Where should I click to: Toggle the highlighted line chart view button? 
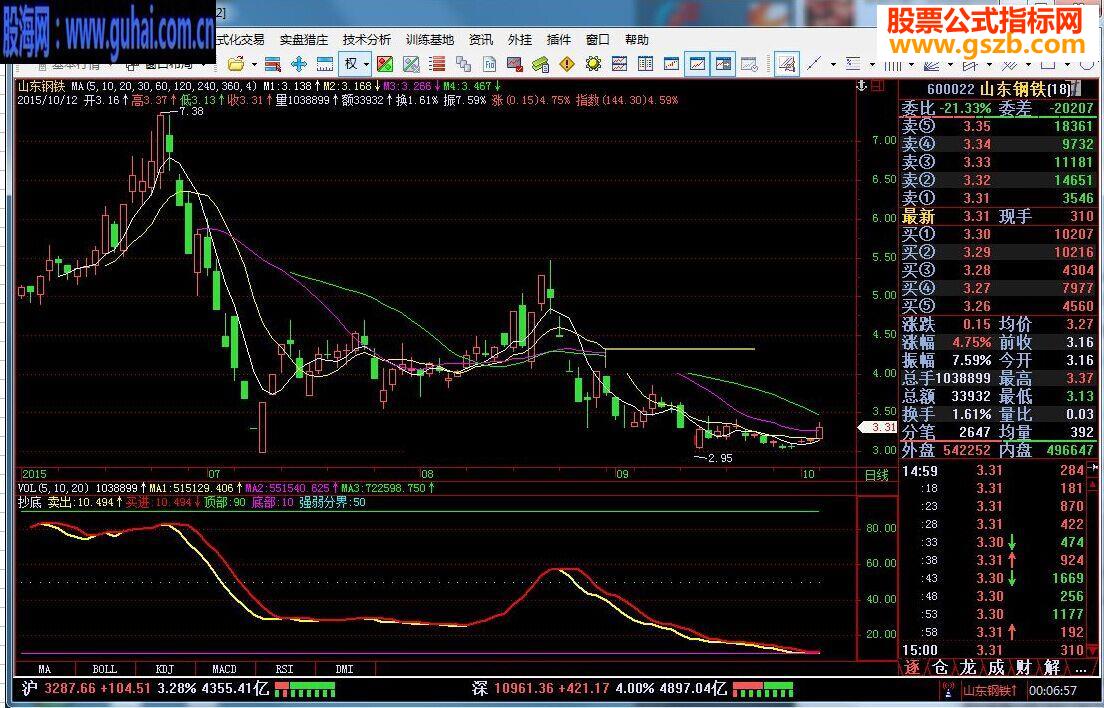[697, 64]
